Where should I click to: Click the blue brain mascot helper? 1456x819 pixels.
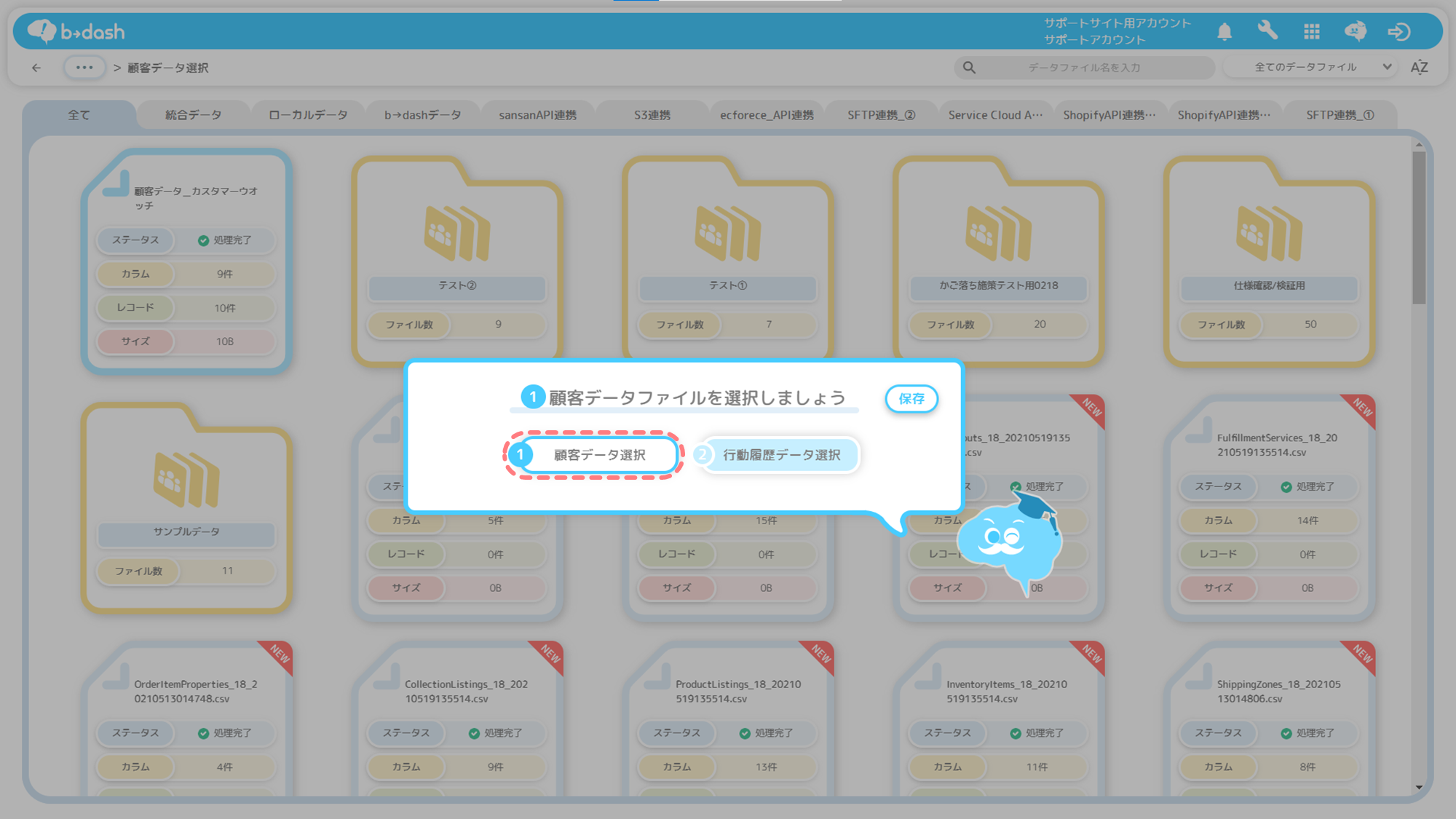1010,542
